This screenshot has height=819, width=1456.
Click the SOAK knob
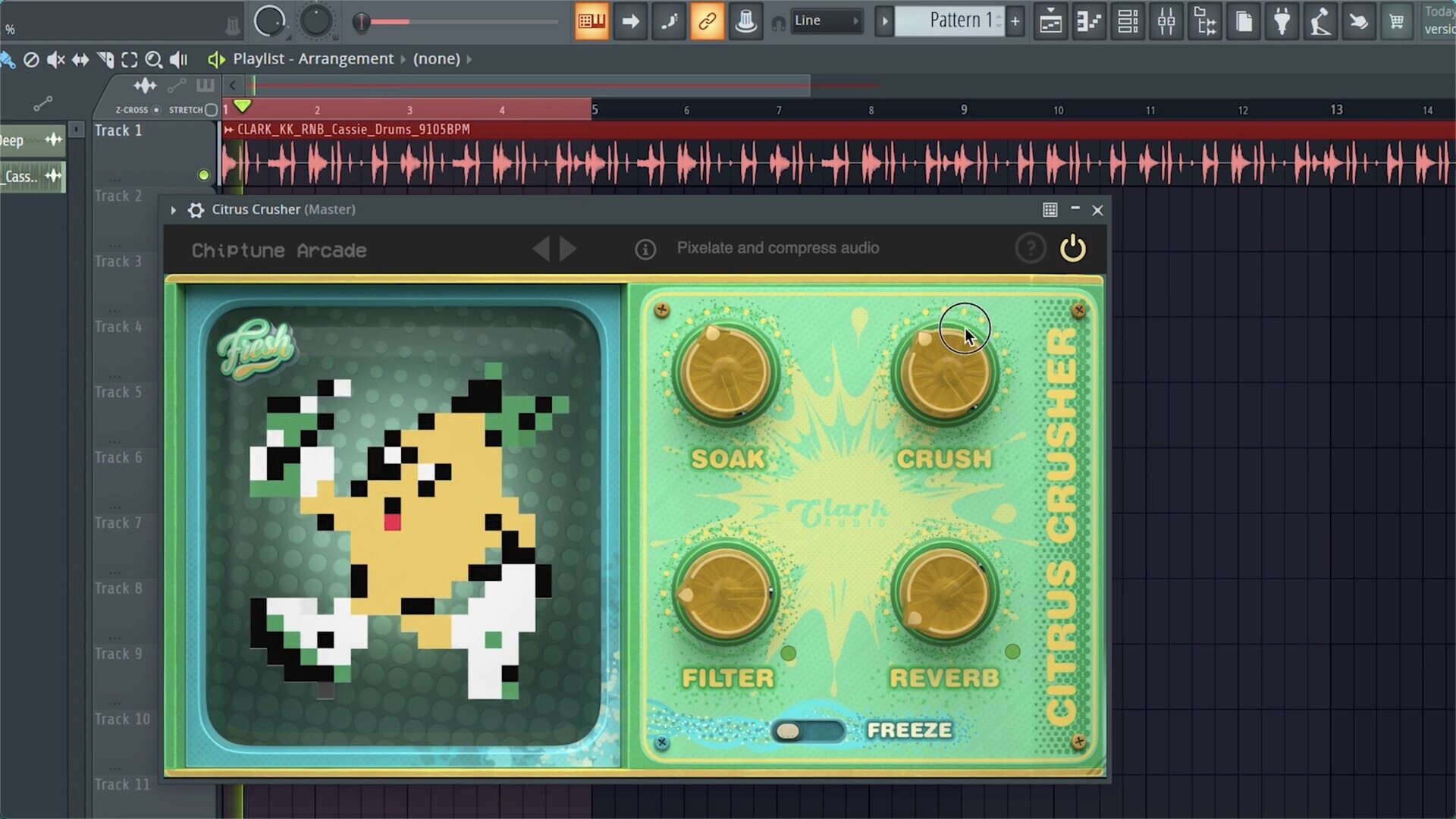pos(726,372)
